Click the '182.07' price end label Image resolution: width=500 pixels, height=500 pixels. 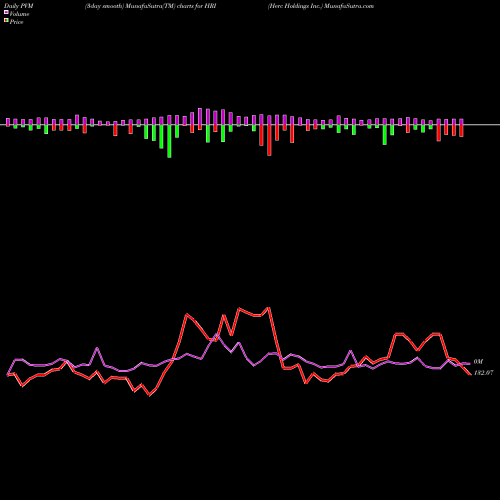[x=483, y=373]
